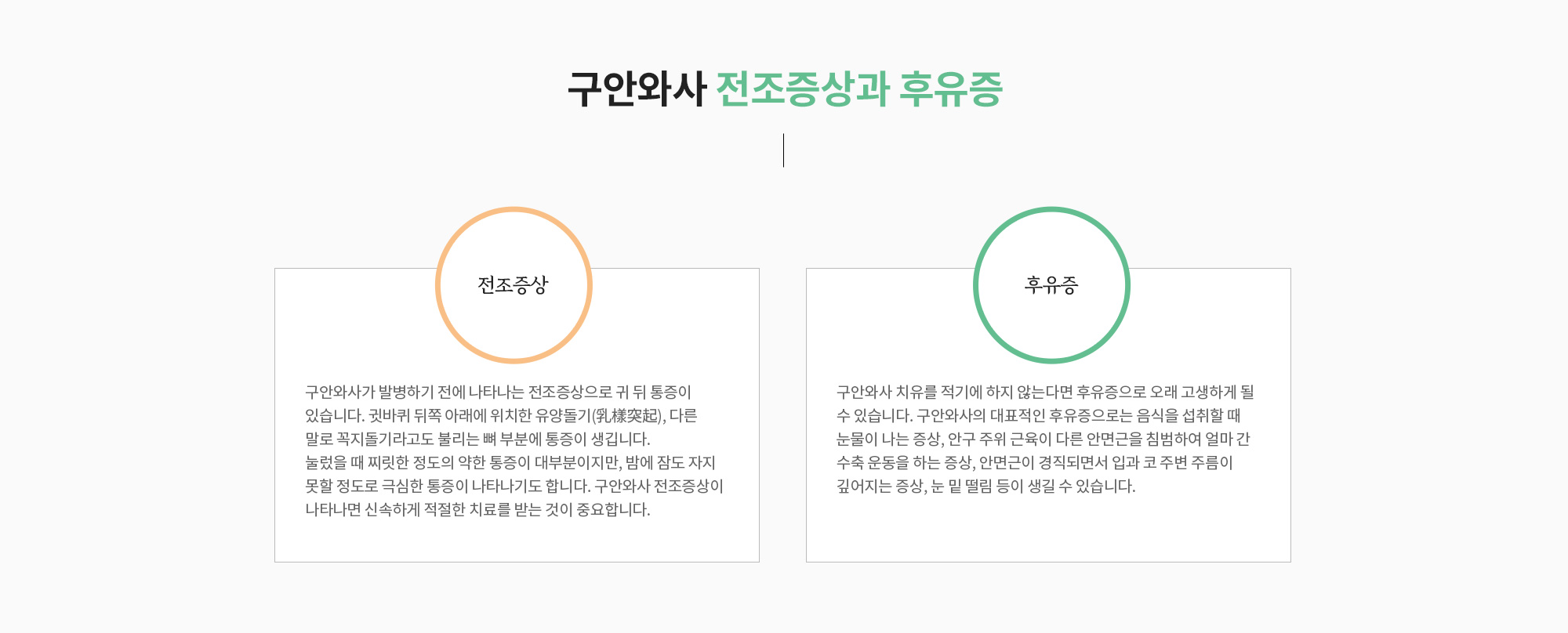Click the black 구안와사 heading text
The height and width of the screenshot is (633, 1568).
point(637,89)
